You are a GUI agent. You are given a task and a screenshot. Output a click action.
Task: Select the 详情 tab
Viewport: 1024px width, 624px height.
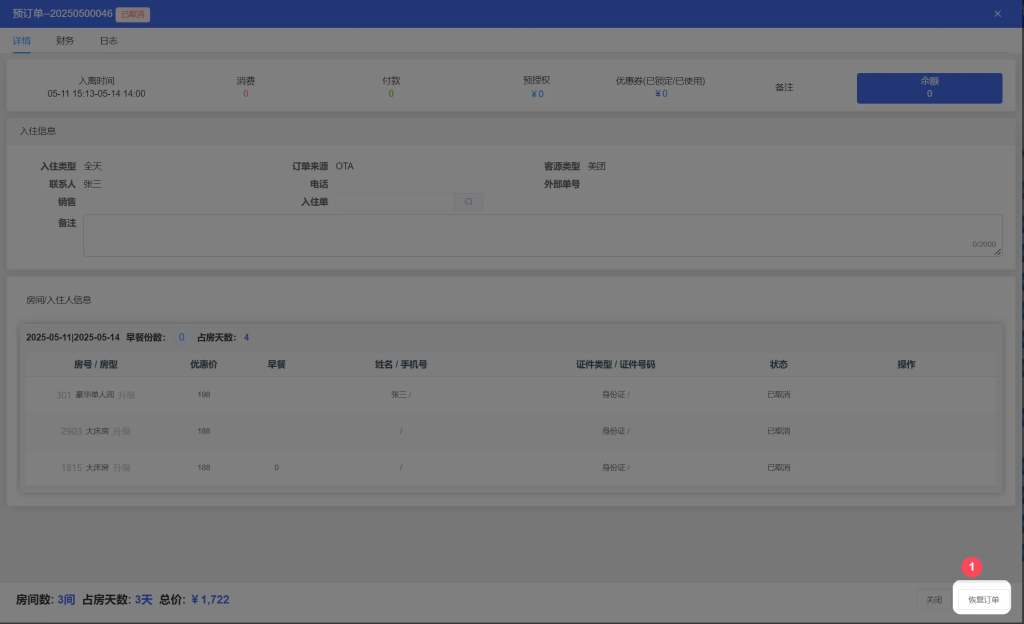[x=22, y=41]
